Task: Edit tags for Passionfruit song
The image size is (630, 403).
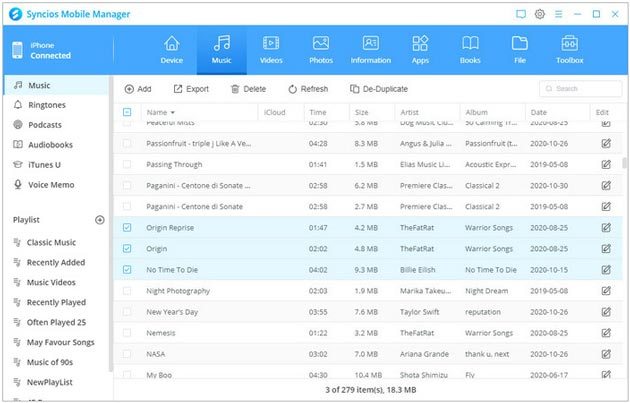Action: pos(606,143)
